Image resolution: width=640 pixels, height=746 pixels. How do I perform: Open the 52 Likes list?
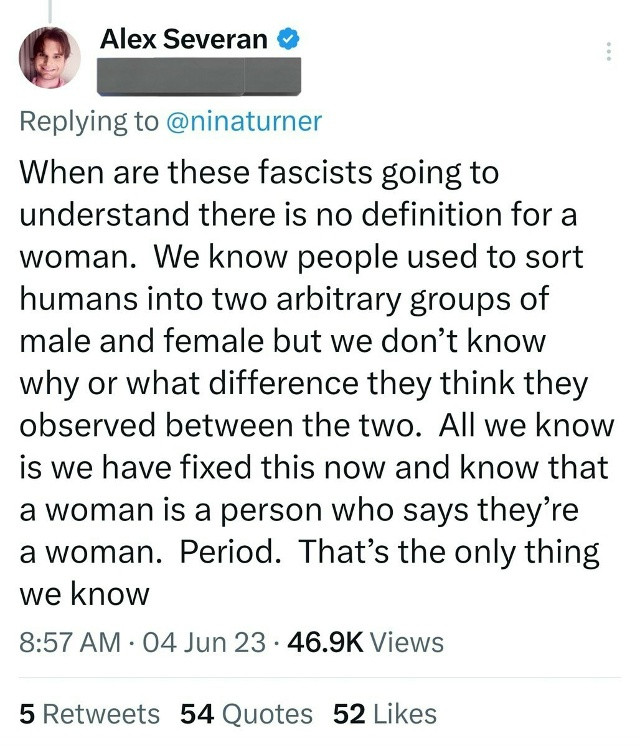(384, 714)
